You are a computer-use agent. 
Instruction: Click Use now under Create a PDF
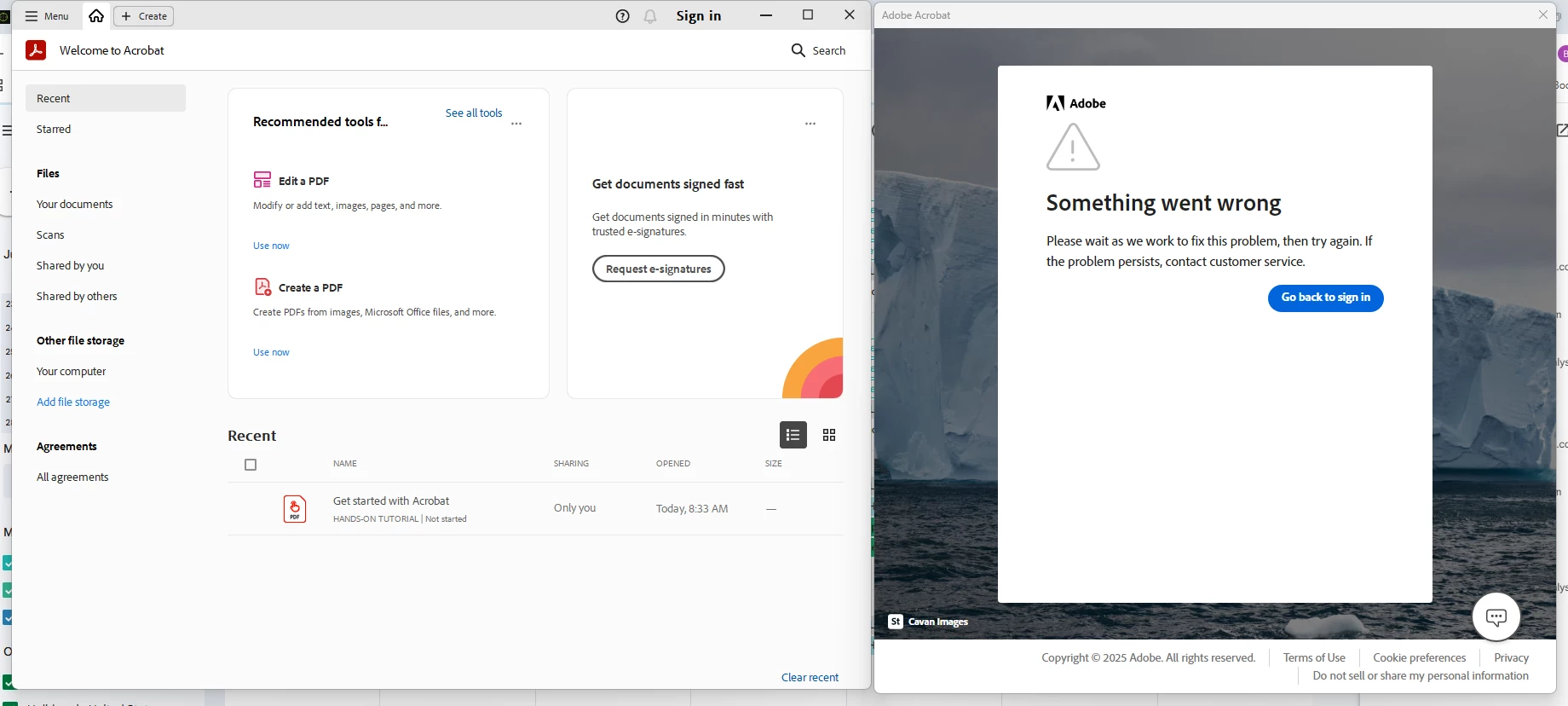click(271, 352)
